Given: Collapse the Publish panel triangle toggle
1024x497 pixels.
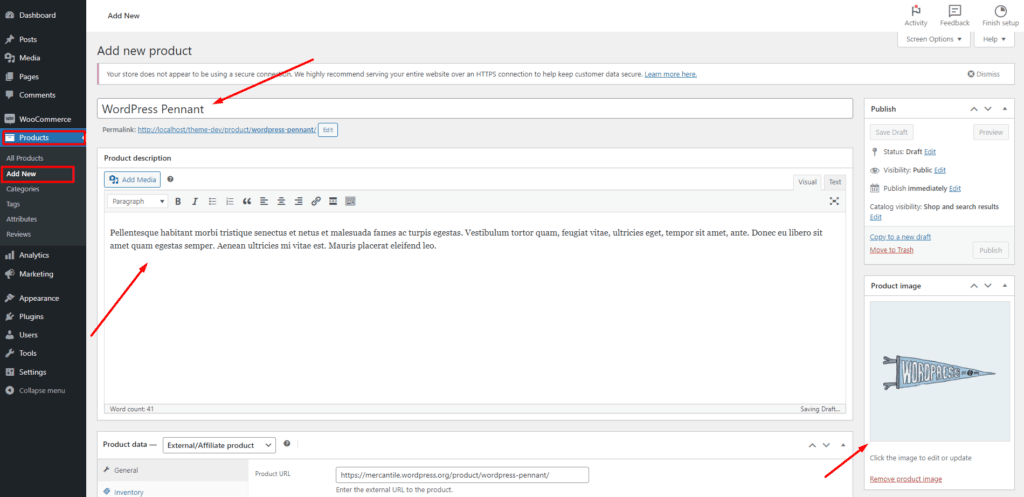Looking at the screenshot, I should coord(1004,108).
